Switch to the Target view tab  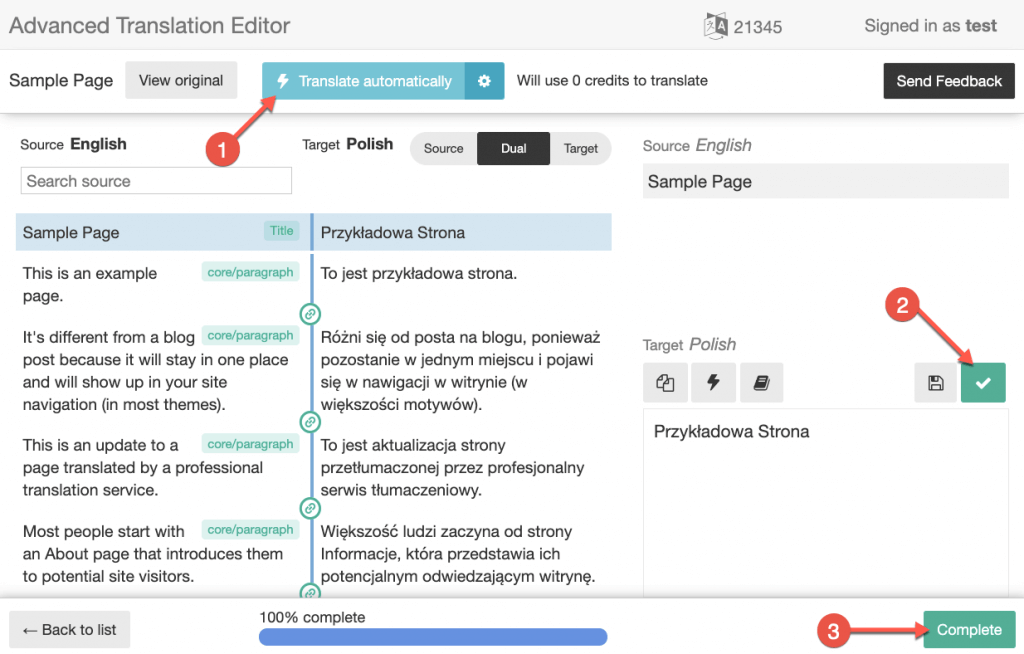click(x=581, y=148)
